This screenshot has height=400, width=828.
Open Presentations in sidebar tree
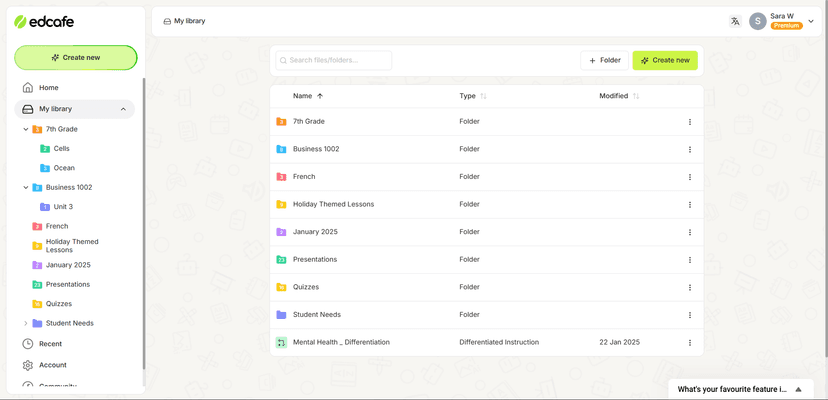tap(68, 284)
